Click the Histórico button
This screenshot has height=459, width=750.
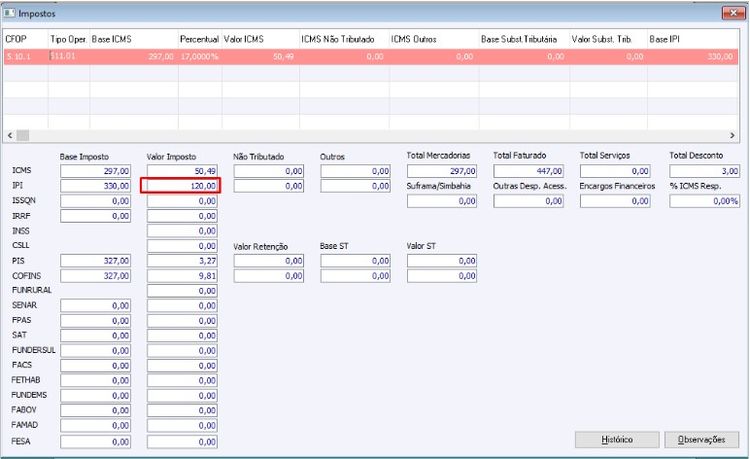[617, 439]
